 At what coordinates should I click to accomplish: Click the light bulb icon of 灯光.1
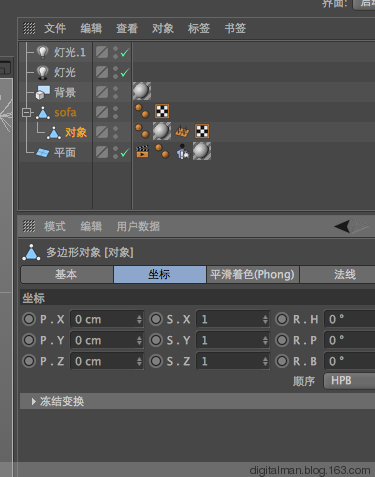click(x=42, y=52)
